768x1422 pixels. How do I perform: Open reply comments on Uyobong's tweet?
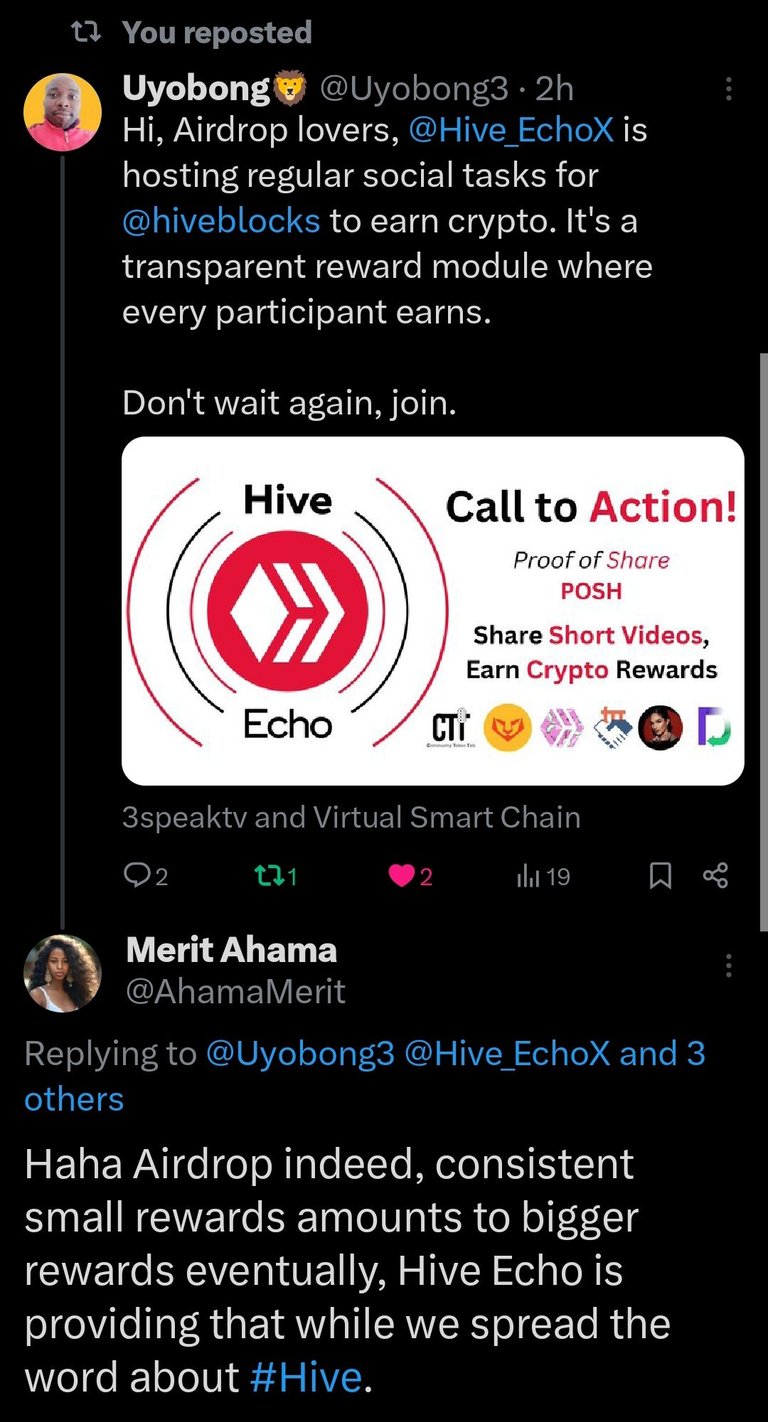146,877
